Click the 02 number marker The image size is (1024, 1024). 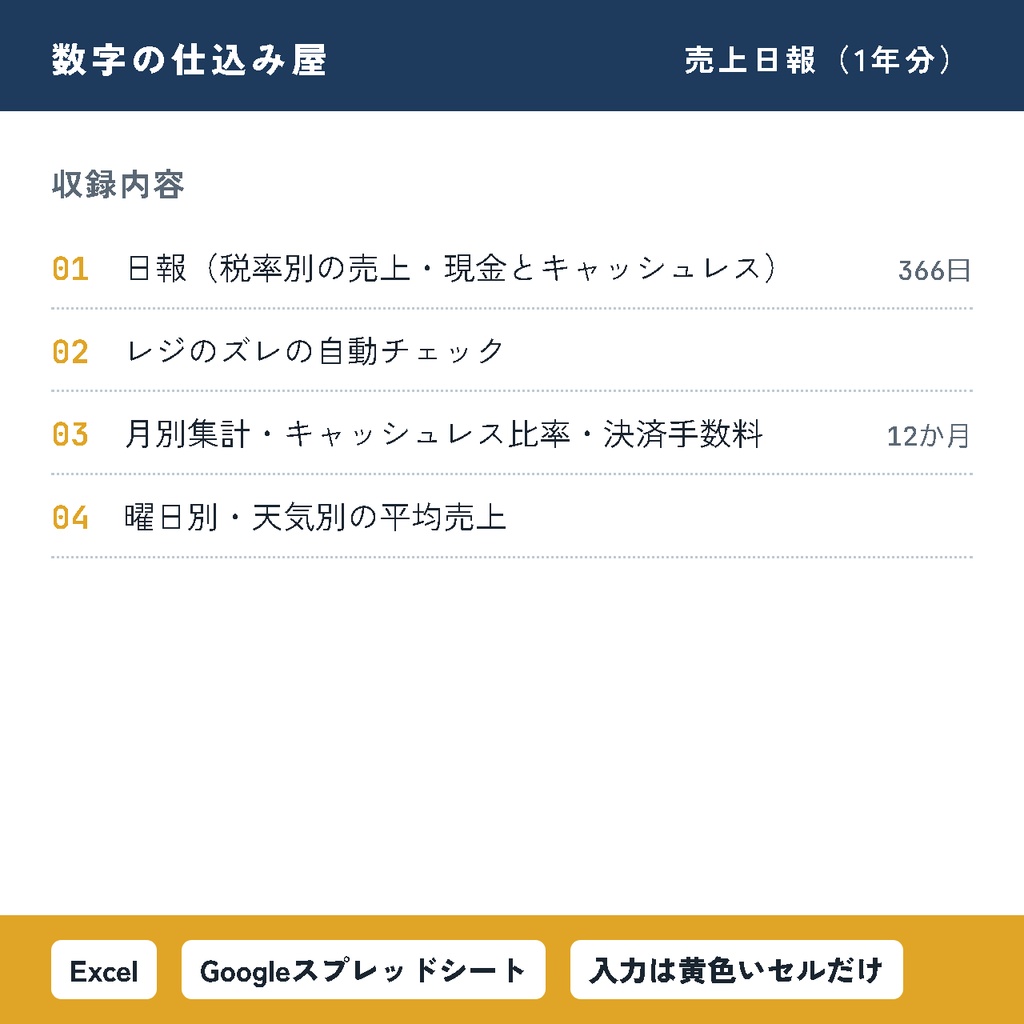point(71,352)
